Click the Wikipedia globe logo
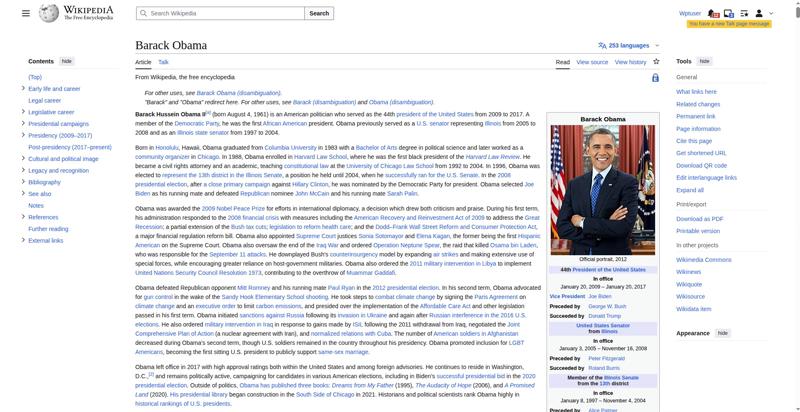Viewport: 800px width, 412px height. click(x=47, y=14)
